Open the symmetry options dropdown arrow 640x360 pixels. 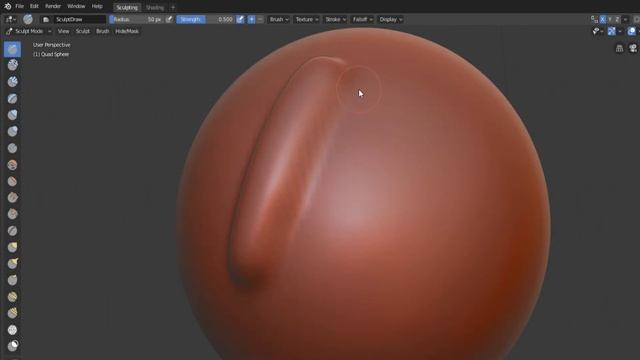tap(625, 19)
